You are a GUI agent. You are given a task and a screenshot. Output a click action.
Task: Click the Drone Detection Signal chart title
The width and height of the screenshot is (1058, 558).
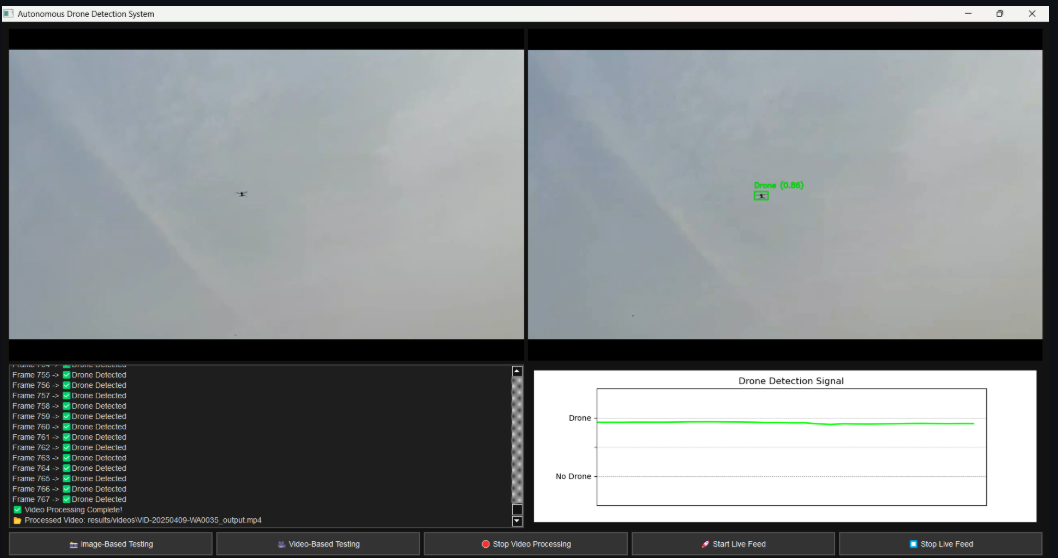(791, 381)
